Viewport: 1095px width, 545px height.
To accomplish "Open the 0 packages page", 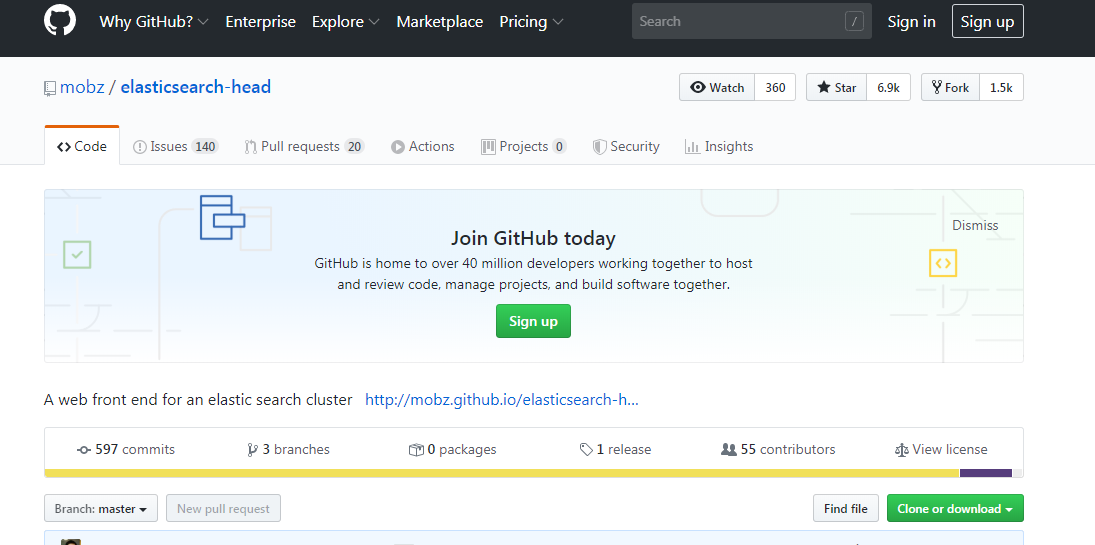I will pyautogui.click(x=453, y=449).
